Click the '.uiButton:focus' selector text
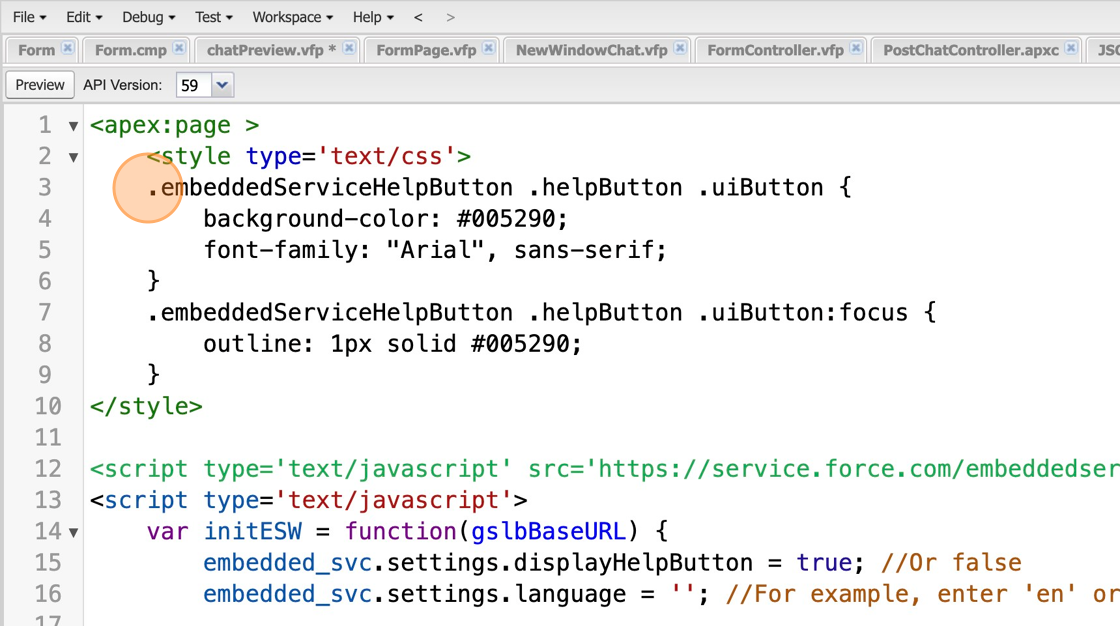The image size is (1120, 626). (802, 312)
